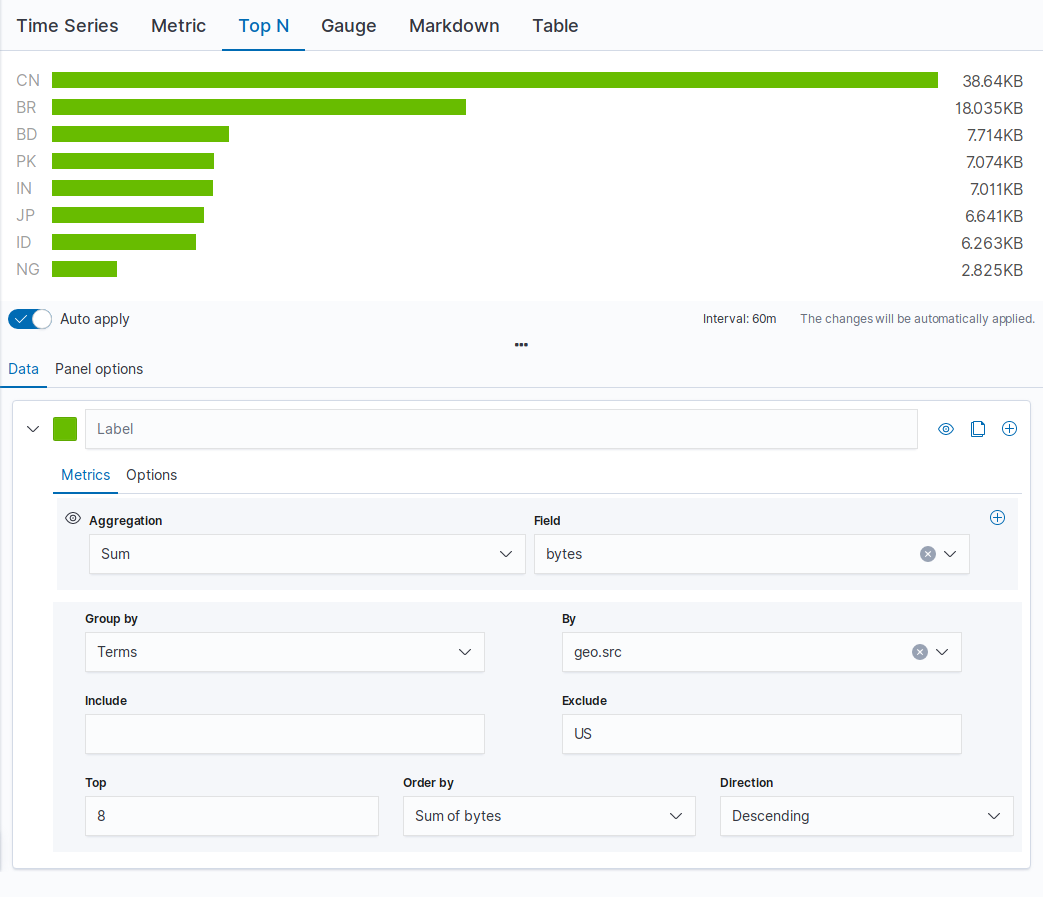Open the series Options tab

point(151,475)
